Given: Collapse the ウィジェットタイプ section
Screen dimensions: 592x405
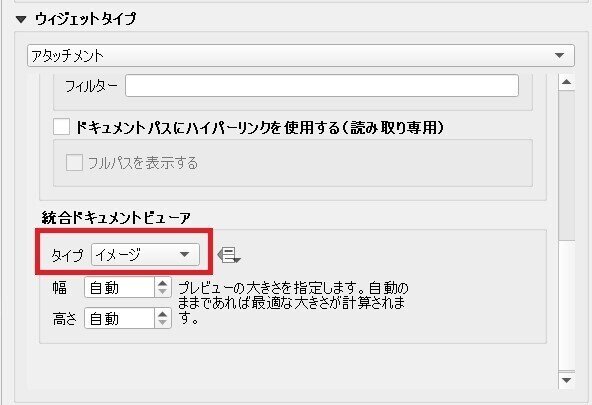Looking at the screenshot, I should pos(22,19).
